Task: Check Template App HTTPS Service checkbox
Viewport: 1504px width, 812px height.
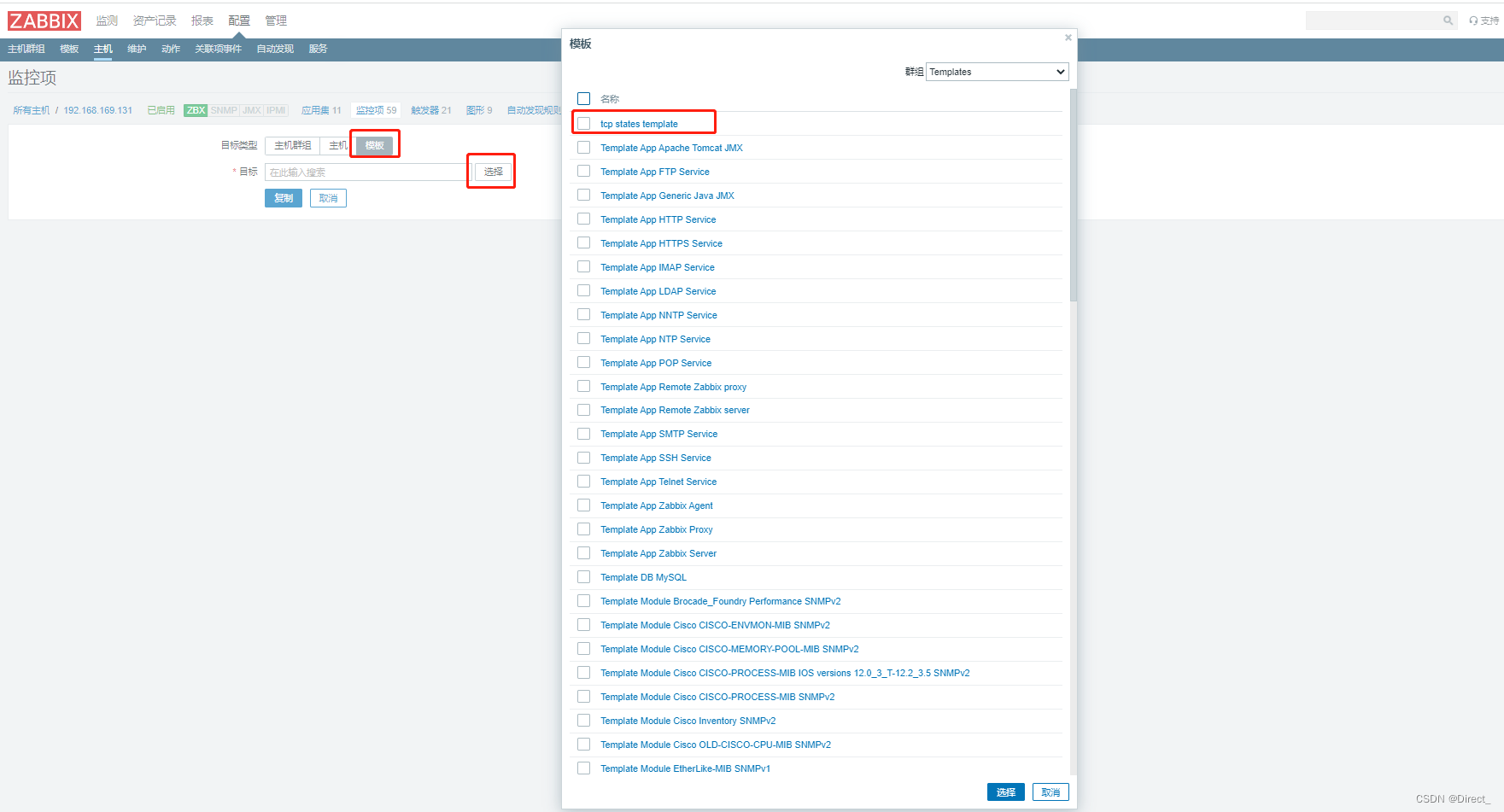Action: pyautogui.click(x=584, y=243)
